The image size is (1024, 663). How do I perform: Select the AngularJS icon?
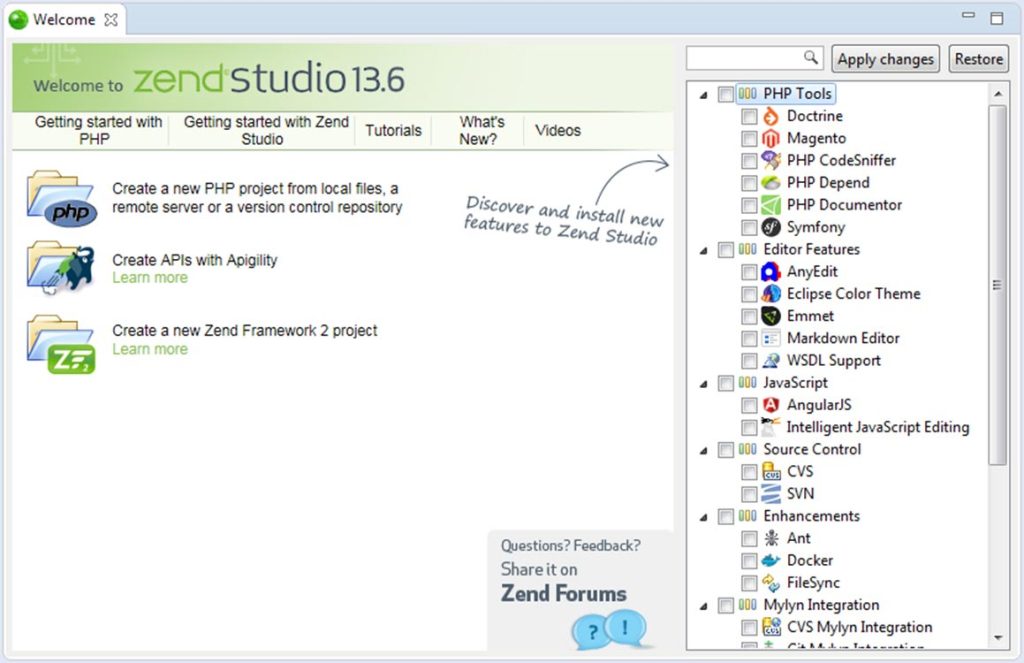point(771,405)
